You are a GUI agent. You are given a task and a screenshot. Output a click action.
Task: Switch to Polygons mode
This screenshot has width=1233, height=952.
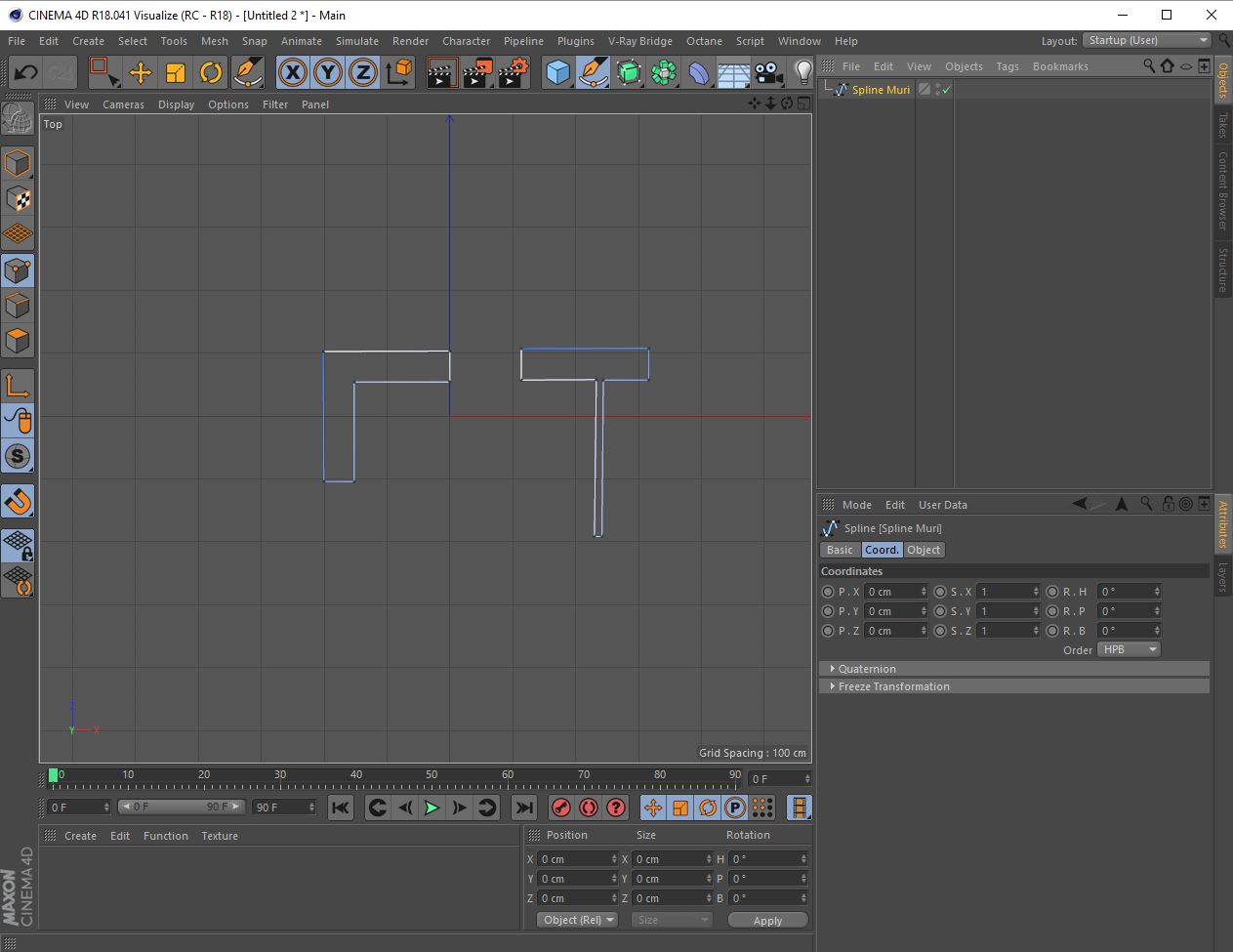[18, 342]
